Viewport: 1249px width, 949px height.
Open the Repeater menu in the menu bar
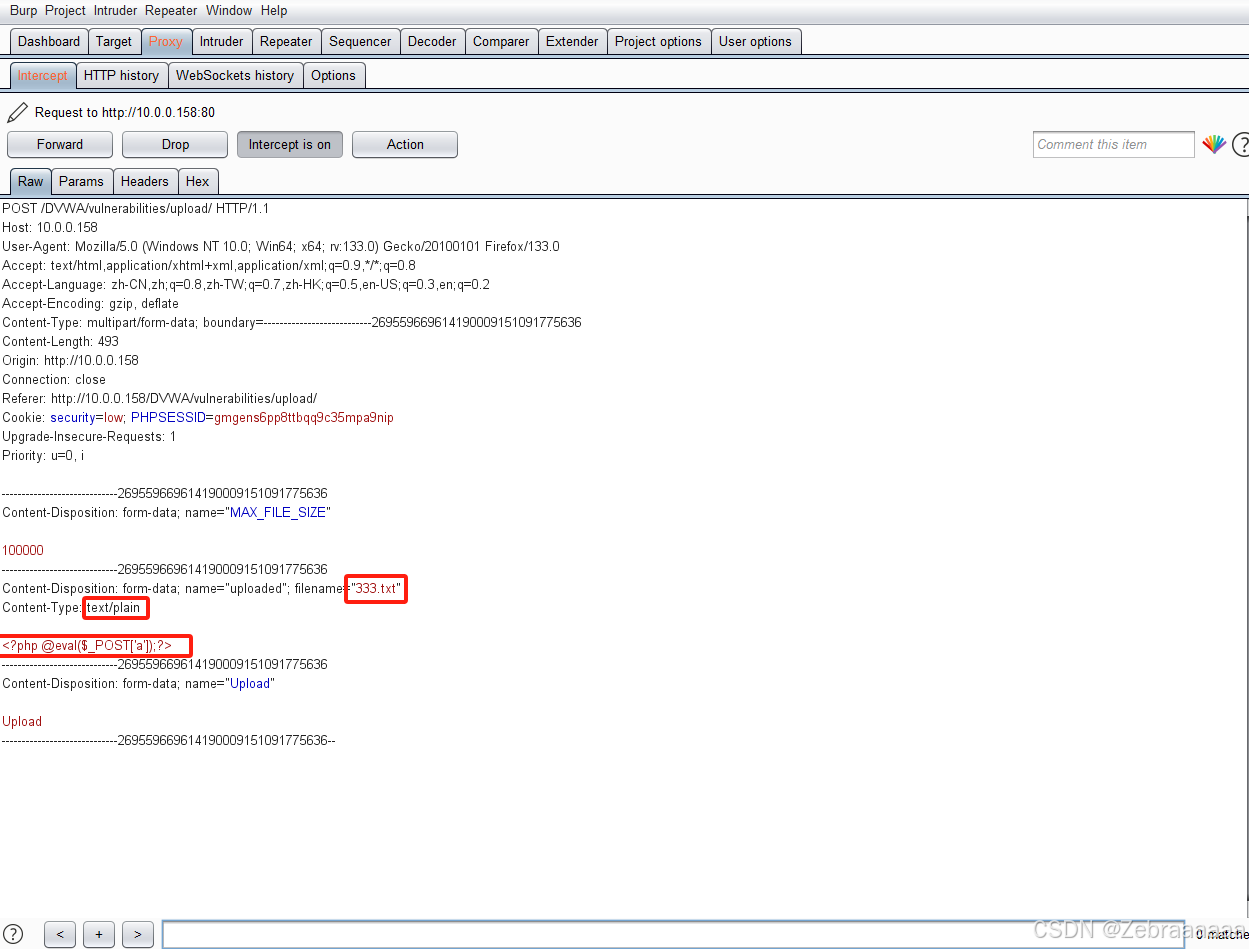(x=171, y=10)
